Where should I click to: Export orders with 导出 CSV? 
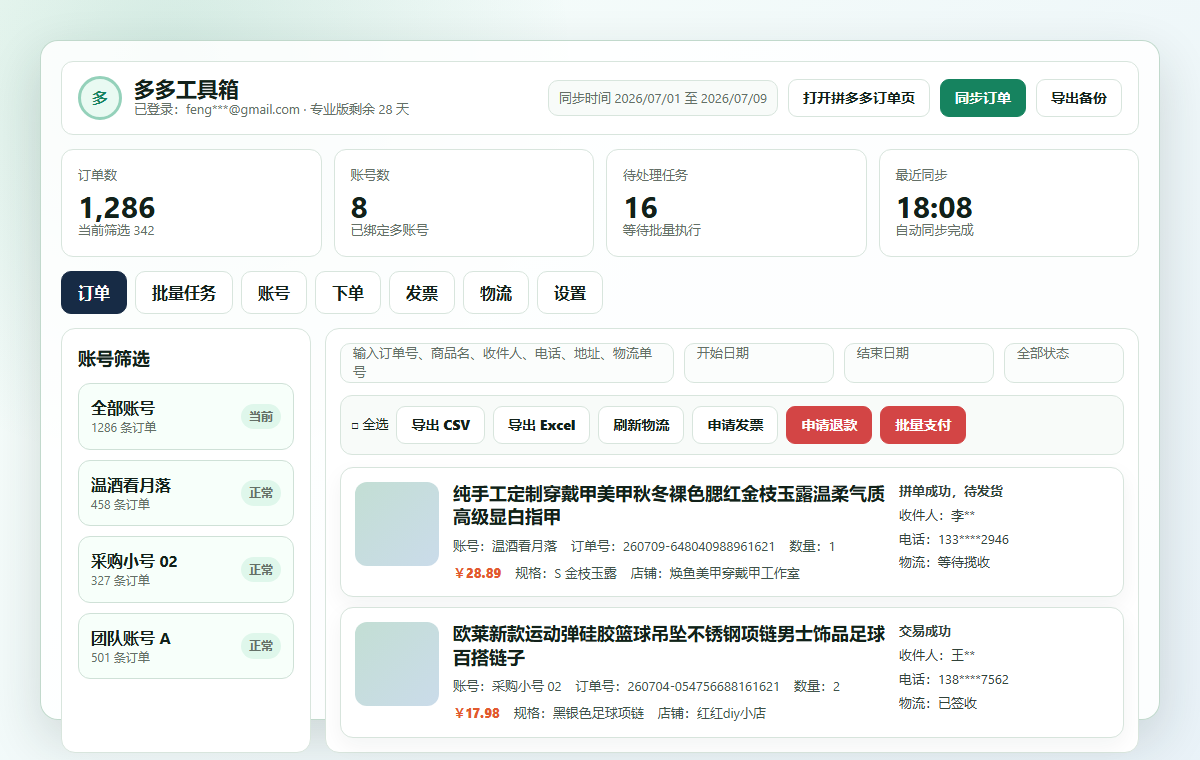(x=441, y=425)
